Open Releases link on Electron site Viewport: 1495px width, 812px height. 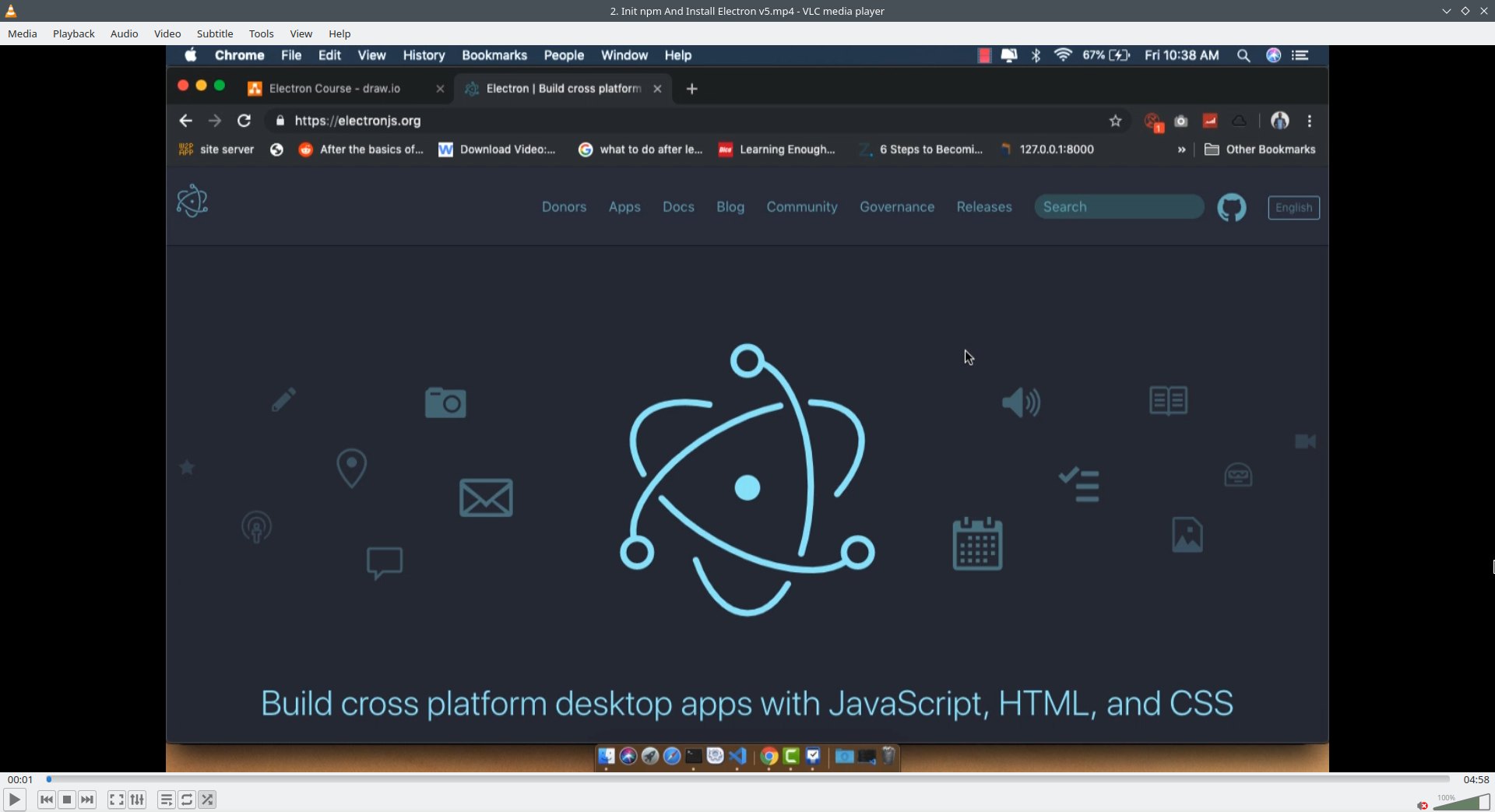pos(984,207)
